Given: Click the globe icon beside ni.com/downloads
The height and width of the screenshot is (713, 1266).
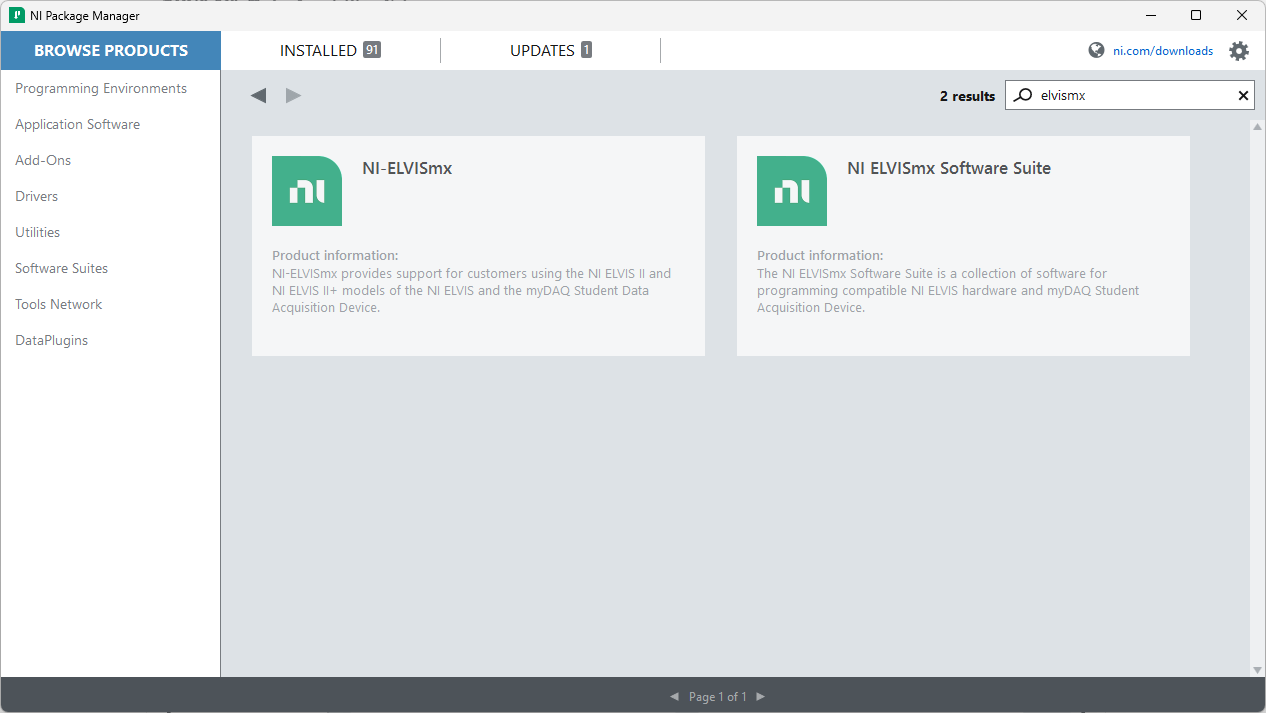Looking at the screenshot, I should (x=1097, y=50).
